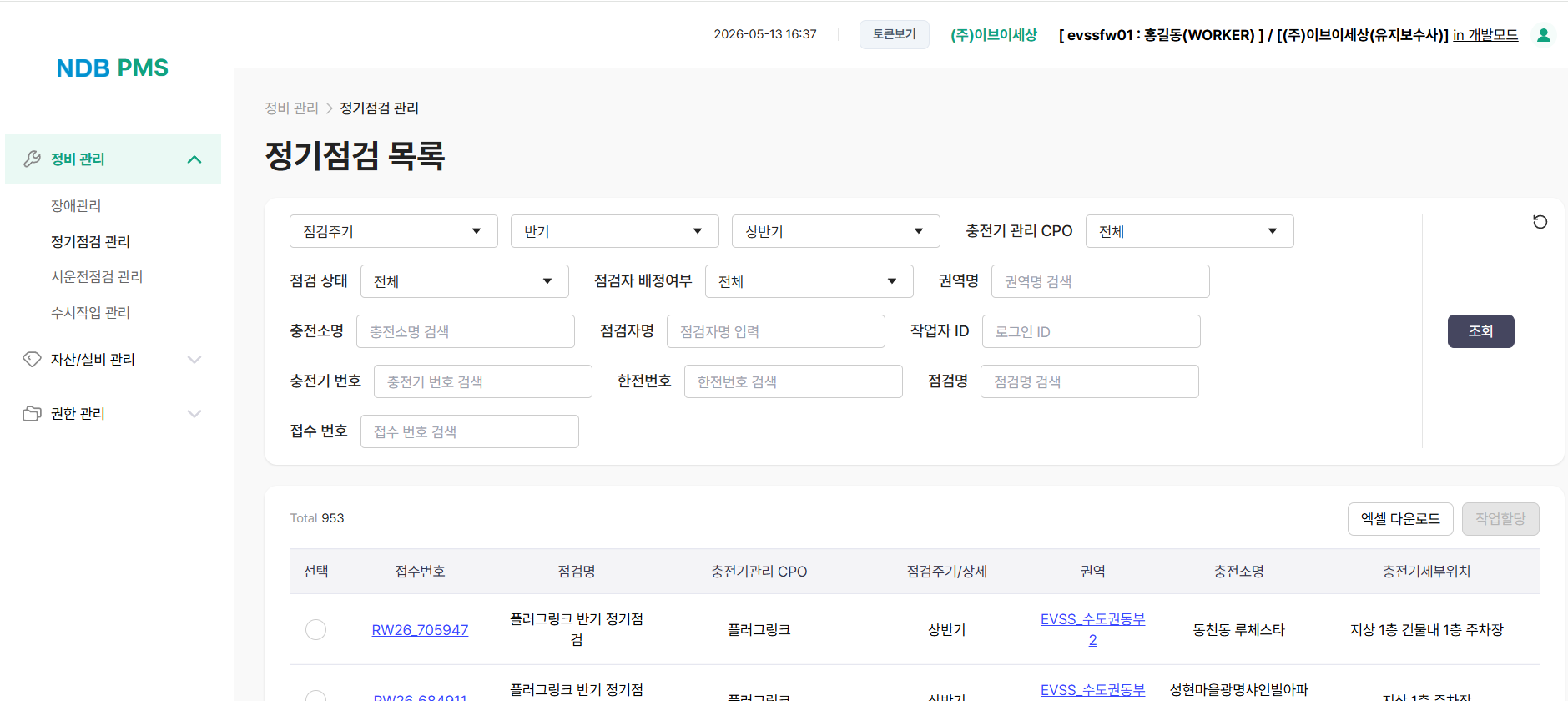Click the 충전소명 column header
The height and width of the screenshot is (701, 1568).
coord(1238,572)
